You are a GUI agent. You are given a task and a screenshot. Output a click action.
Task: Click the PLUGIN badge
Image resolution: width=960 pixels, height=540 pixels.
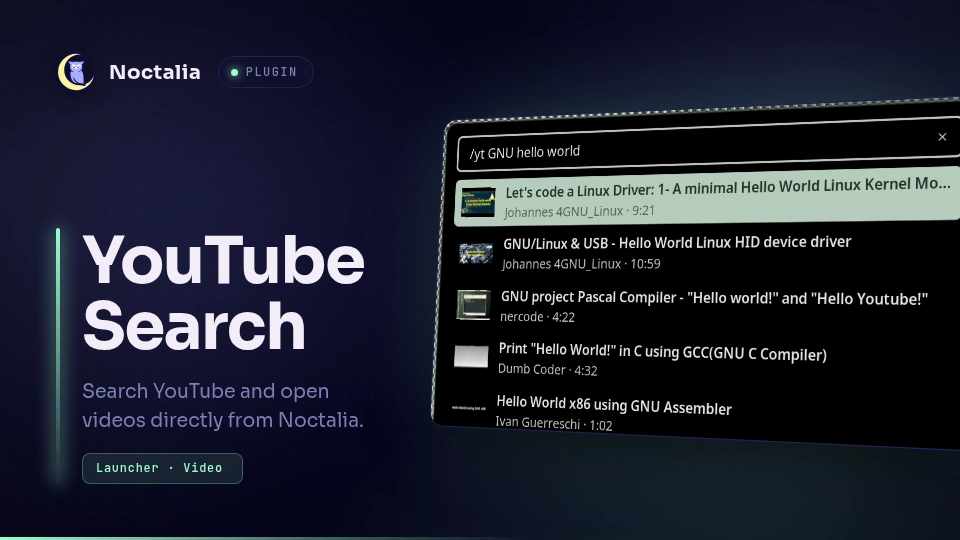(x=266, y=72)
